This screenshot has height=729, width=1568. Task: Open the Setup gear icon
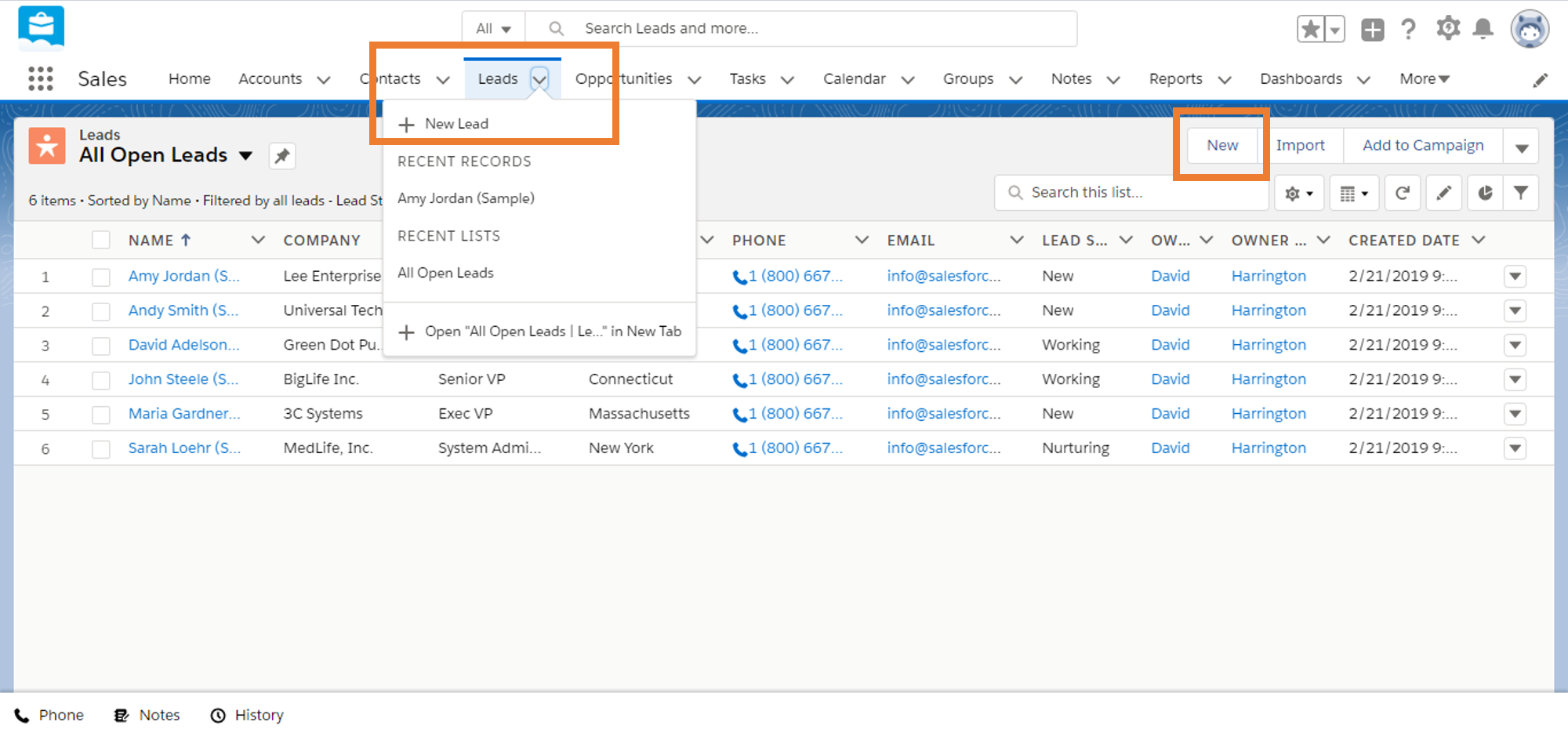[x=1447, y=29]
